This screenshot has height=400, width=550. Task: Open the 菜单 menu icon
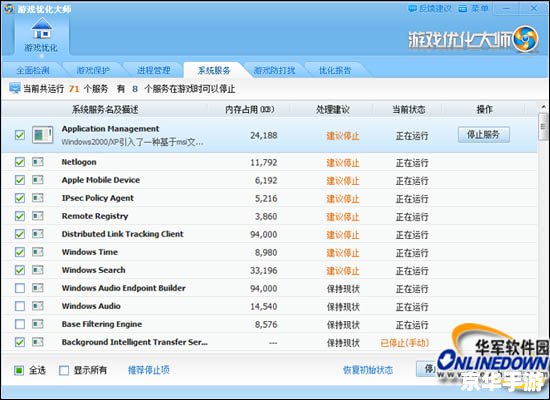(x=463, y=8)
